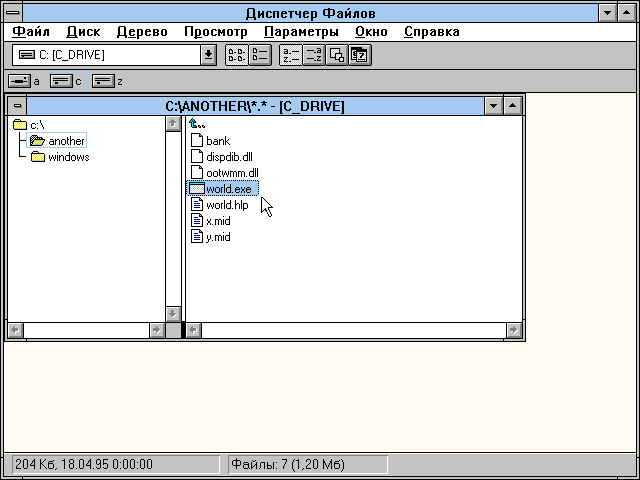The image size is (640, 480).
Task: Select the file name y.mid
Action: point(218,237)
